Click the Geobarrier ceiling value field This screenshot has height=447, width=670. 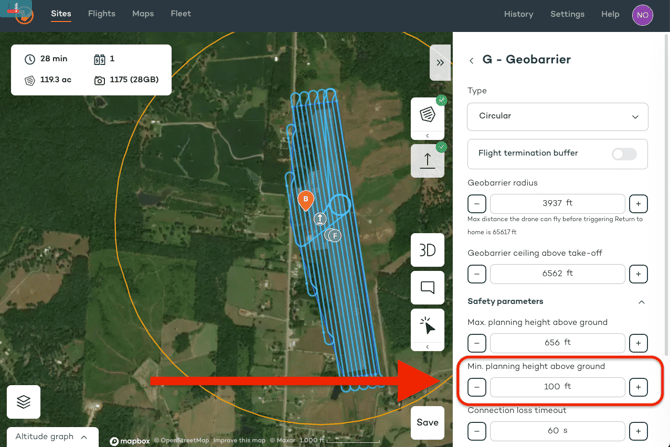pos(557,274)
